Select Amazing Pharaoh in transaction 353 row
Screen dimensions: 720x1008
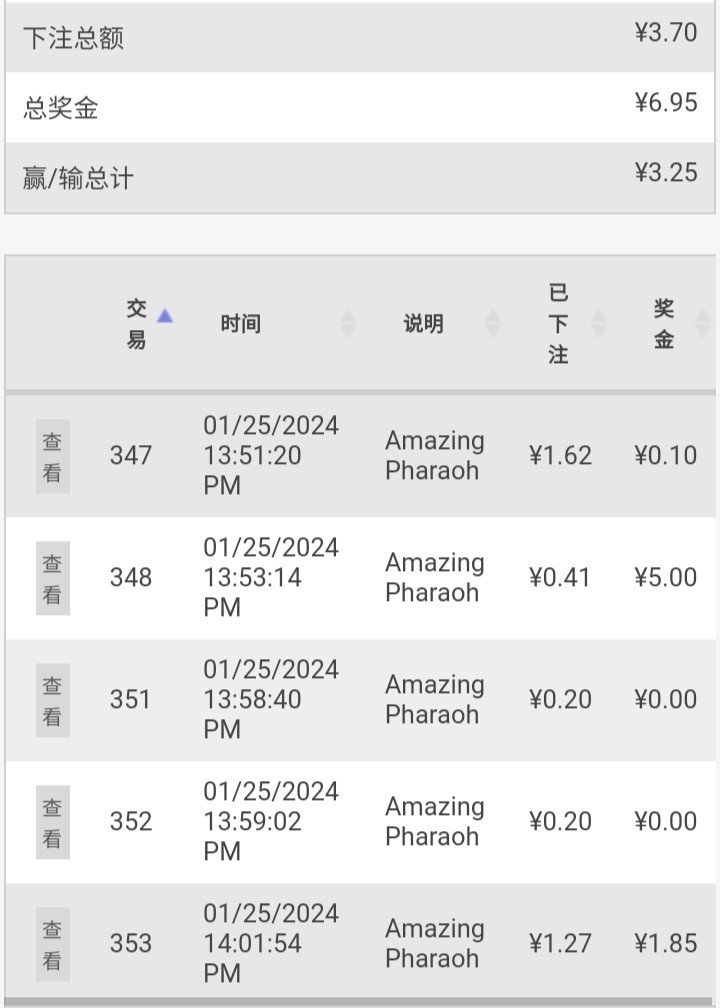[x=434, y=944]
